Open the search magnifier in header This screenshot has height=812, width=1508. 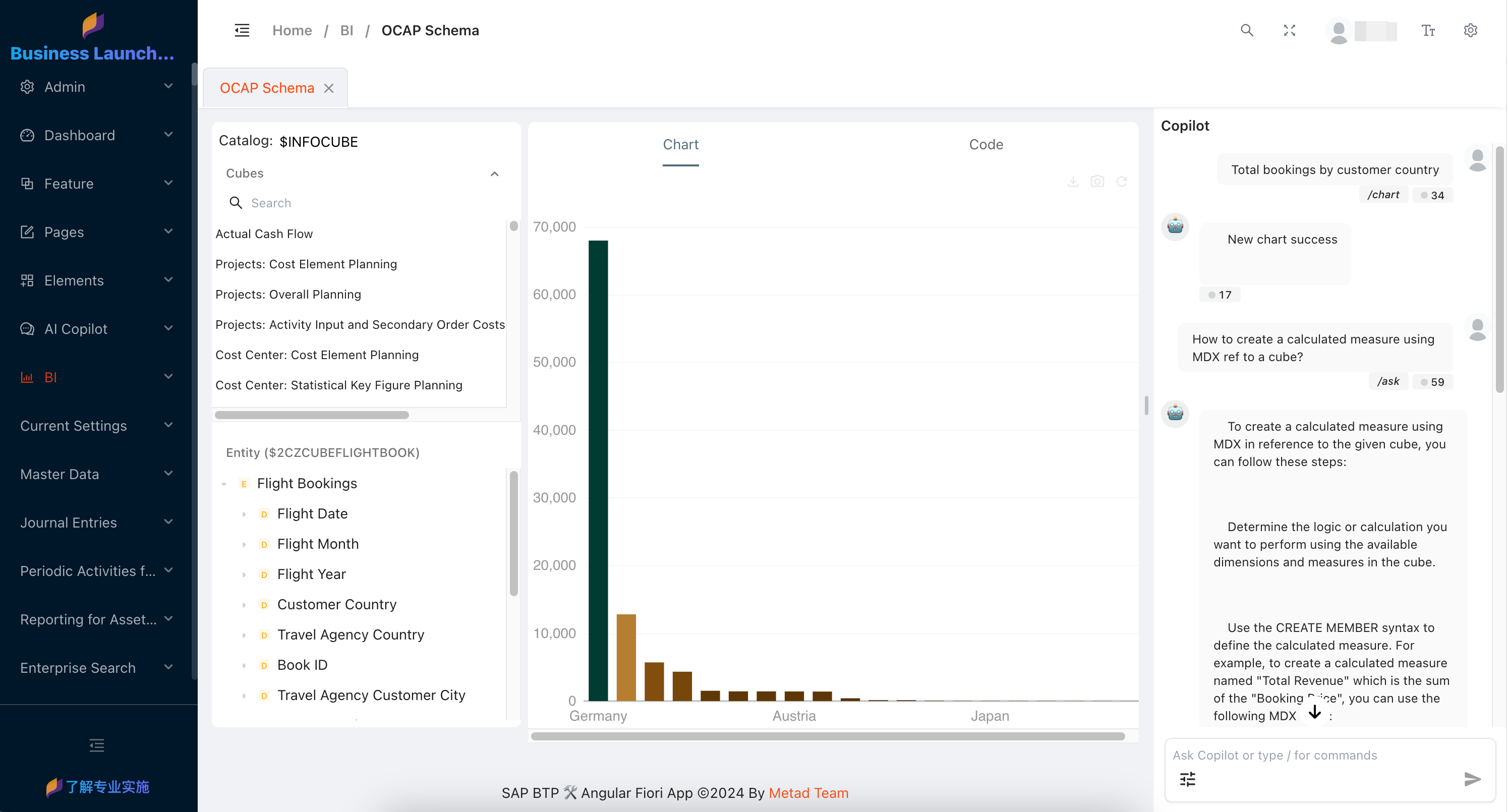click(1246, 30)
